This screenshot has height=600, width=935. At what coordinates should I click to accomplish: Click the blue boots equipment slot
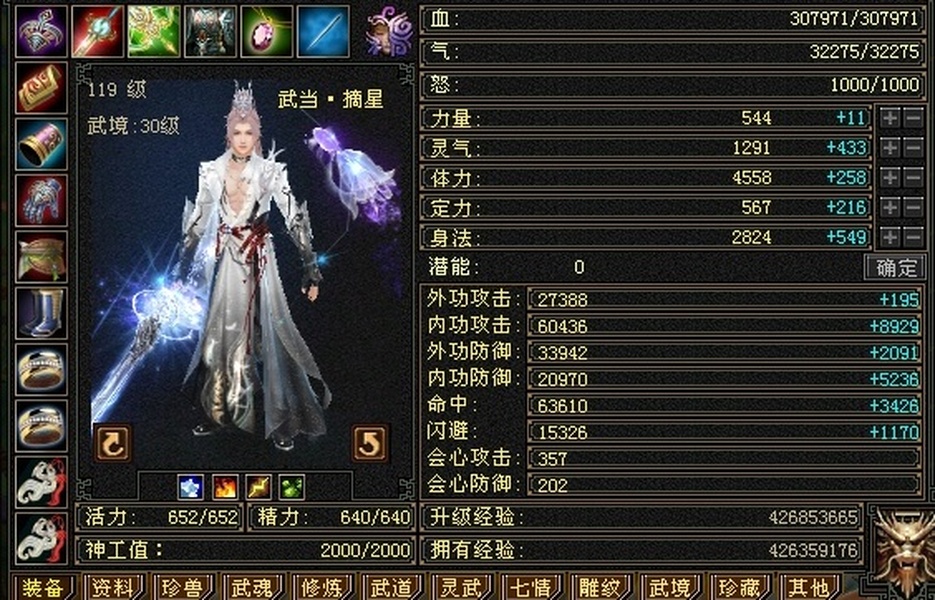(41, 313)
